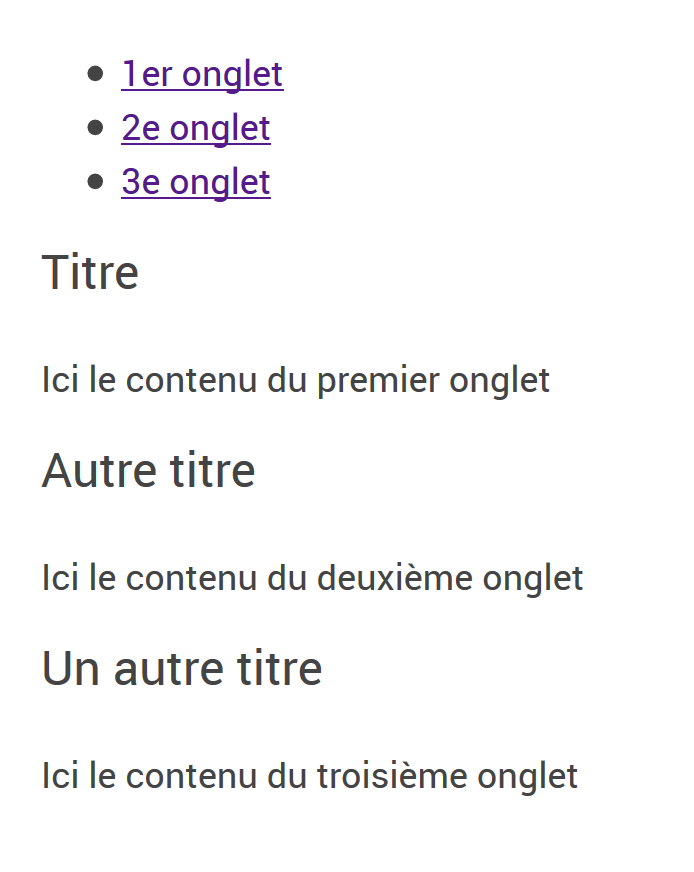
Task: Select the "3e onglet" tab link
Action: point(196,182)
